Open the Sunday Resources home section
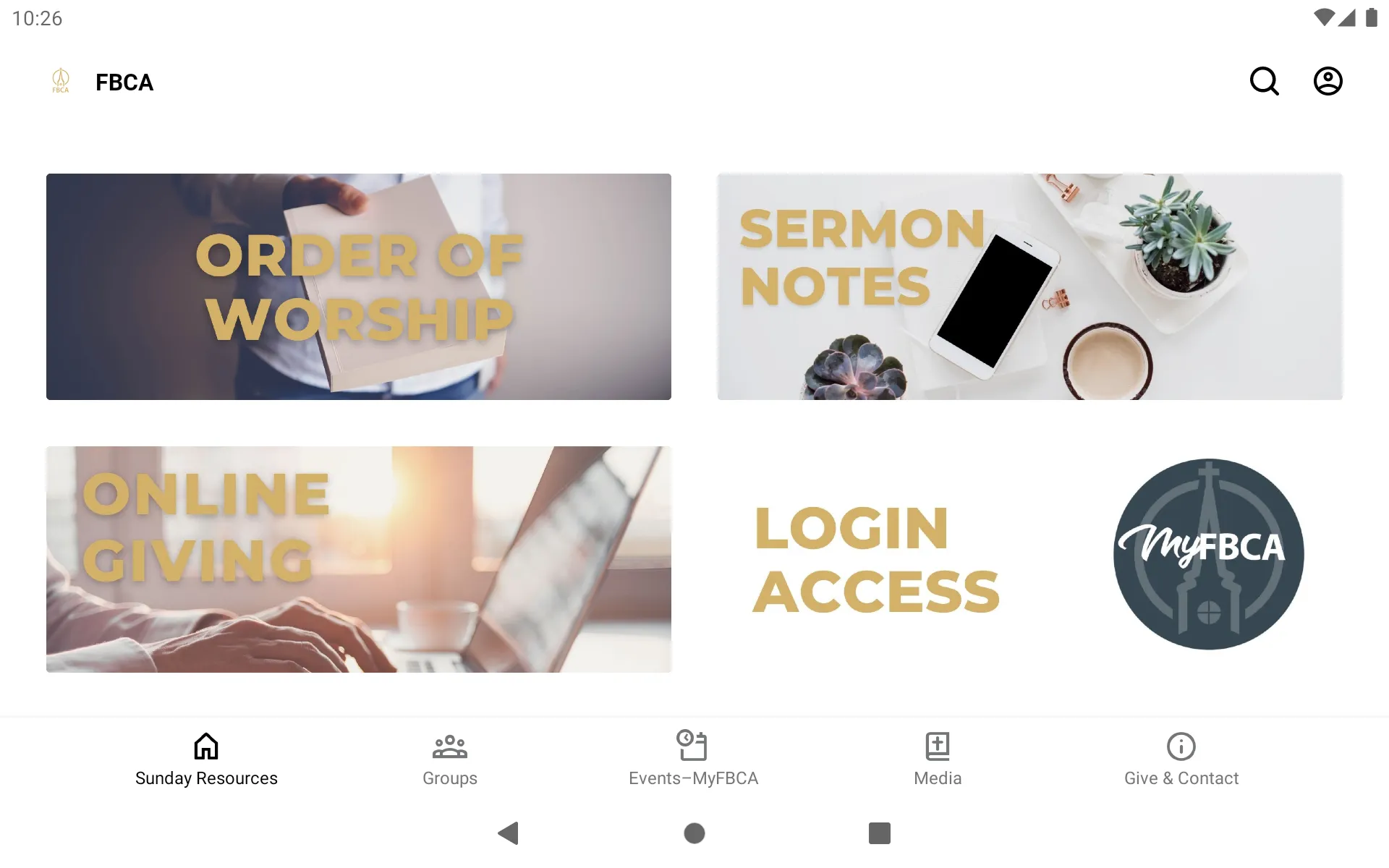The image size is (1389, 868). (x=206, y=758)
